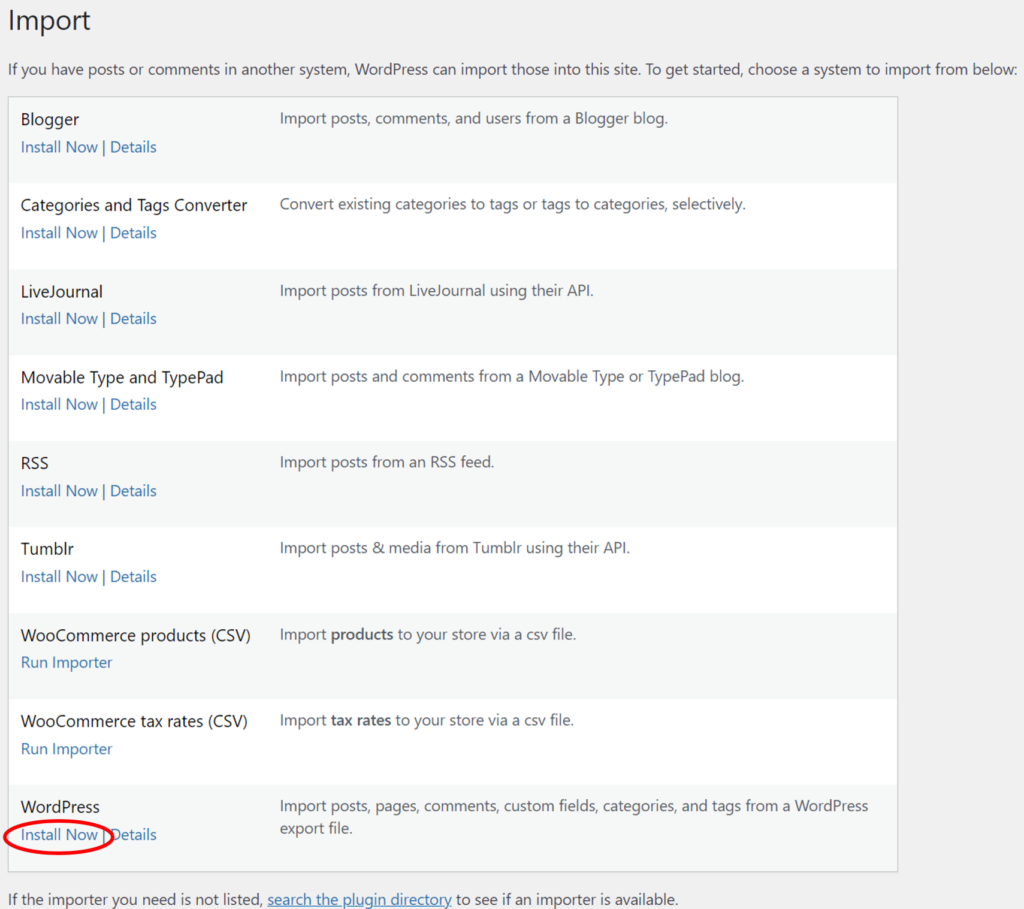Click the Movable Type or TypePad blog description
The width and height of the screenshot is (1024, 909).
pyautogui.click(x=512, y=377)
